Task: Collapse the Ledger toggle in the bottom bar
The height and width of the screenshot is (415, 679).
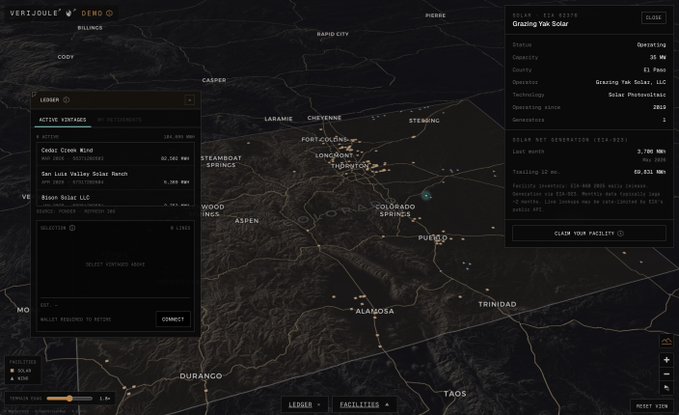Action: point(304,405)
